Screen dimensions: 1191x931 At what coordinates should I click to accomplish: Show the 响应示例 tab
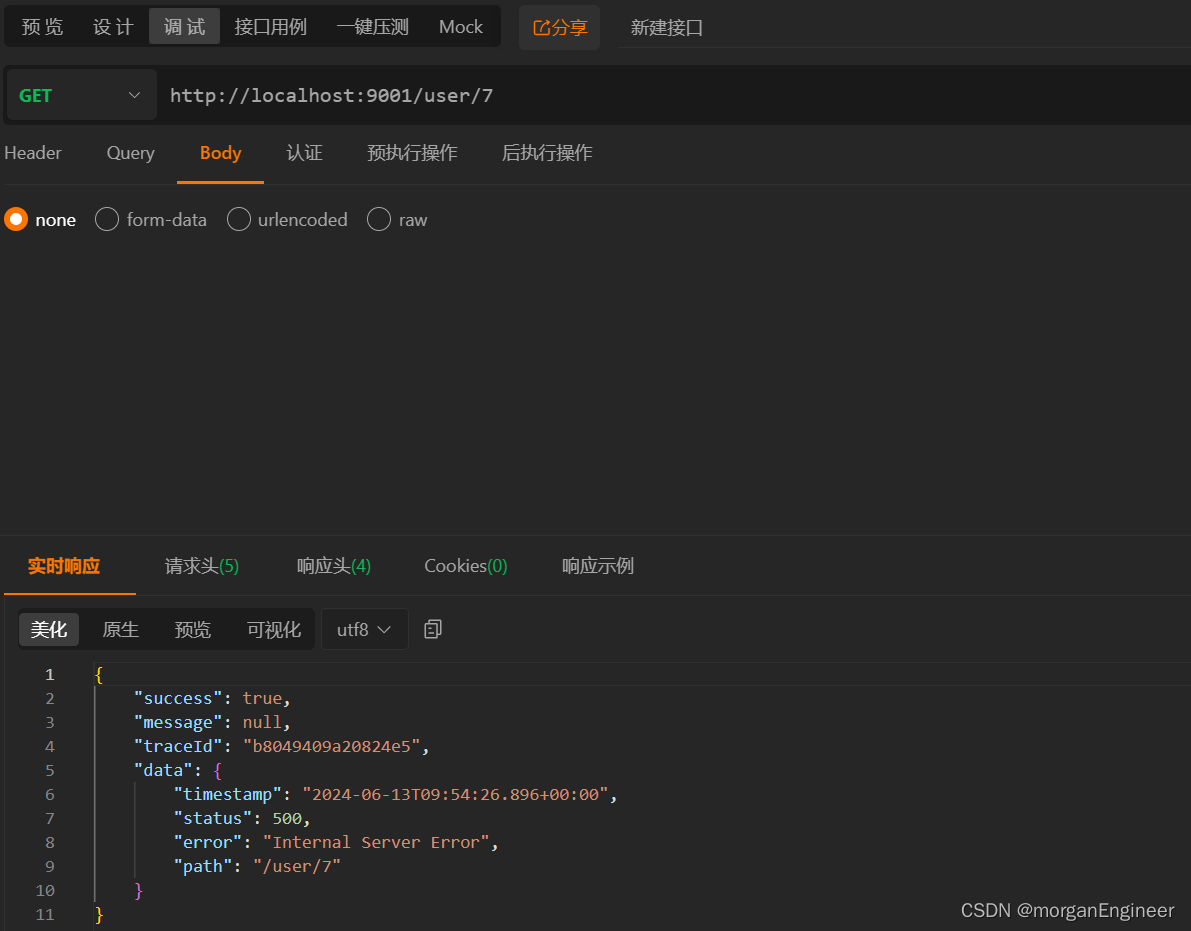click(x=598, y=566)
